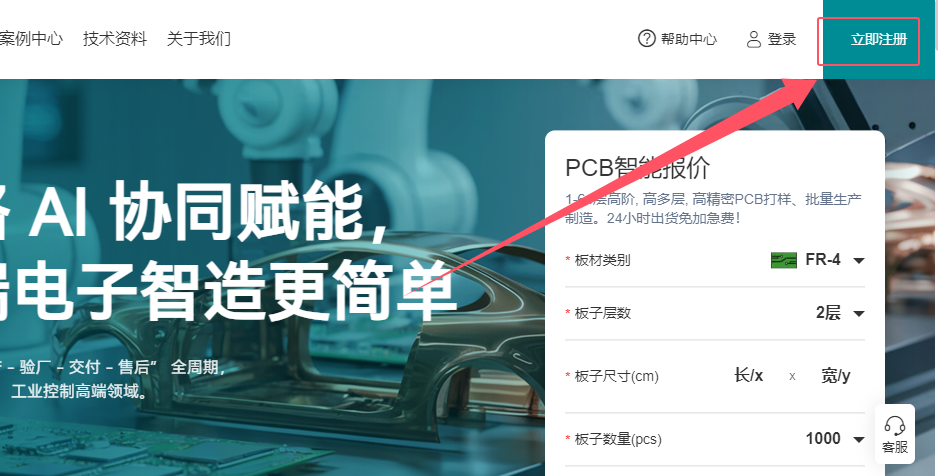Click the 立即注册 register button
This screenshot has height=476, width=938.
coord(879,39)
